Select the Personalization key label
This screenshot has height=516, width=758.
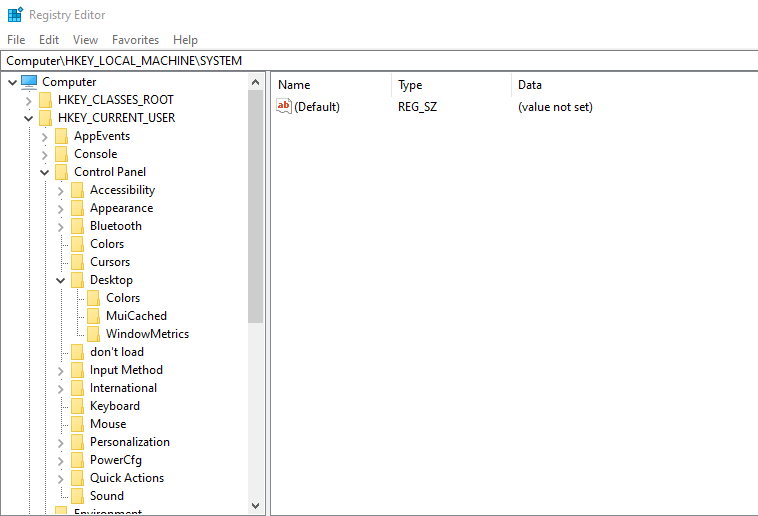click(130, 442)
